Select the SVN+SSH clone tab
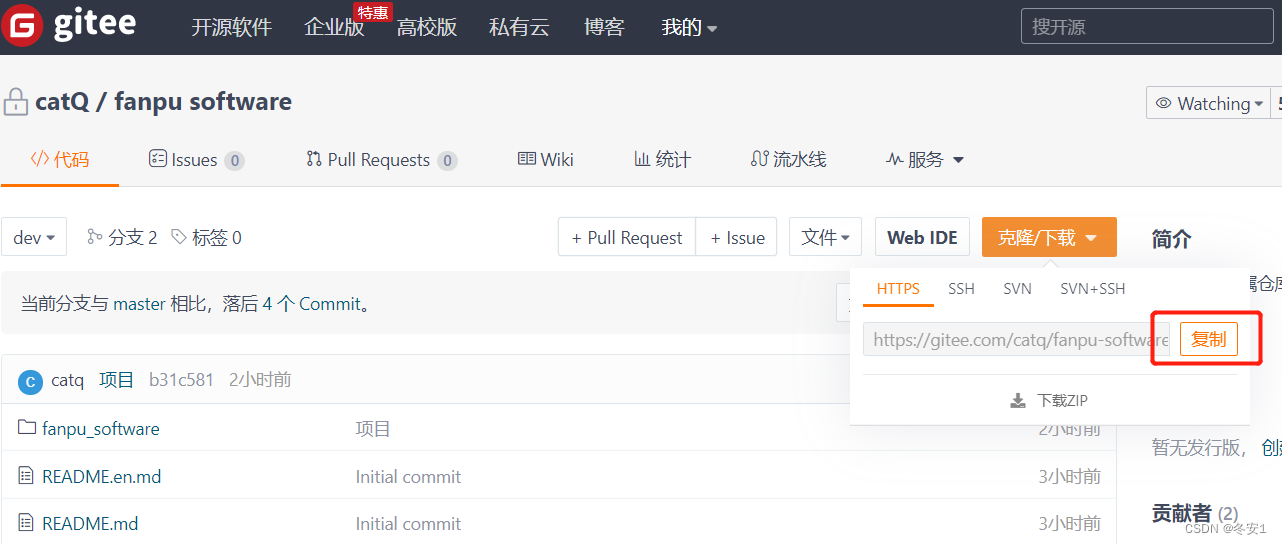Screen dimensions: 1282x544 coord(1092,289)
